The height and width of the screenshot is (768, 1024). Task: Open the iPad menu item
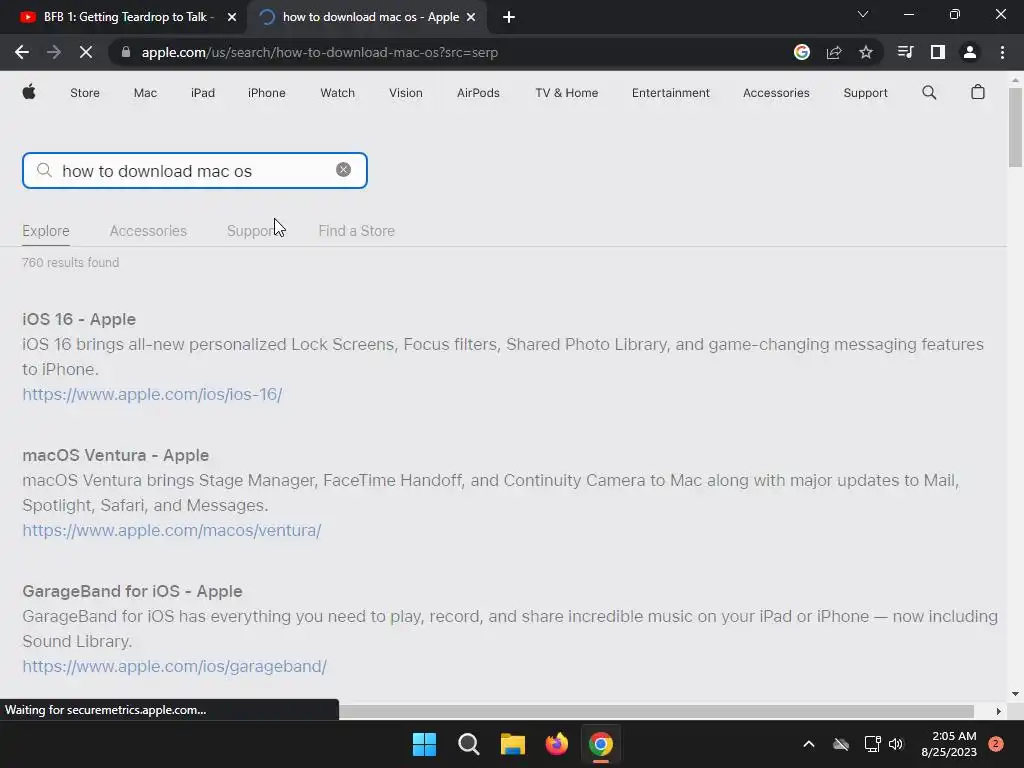click(202, 93)
